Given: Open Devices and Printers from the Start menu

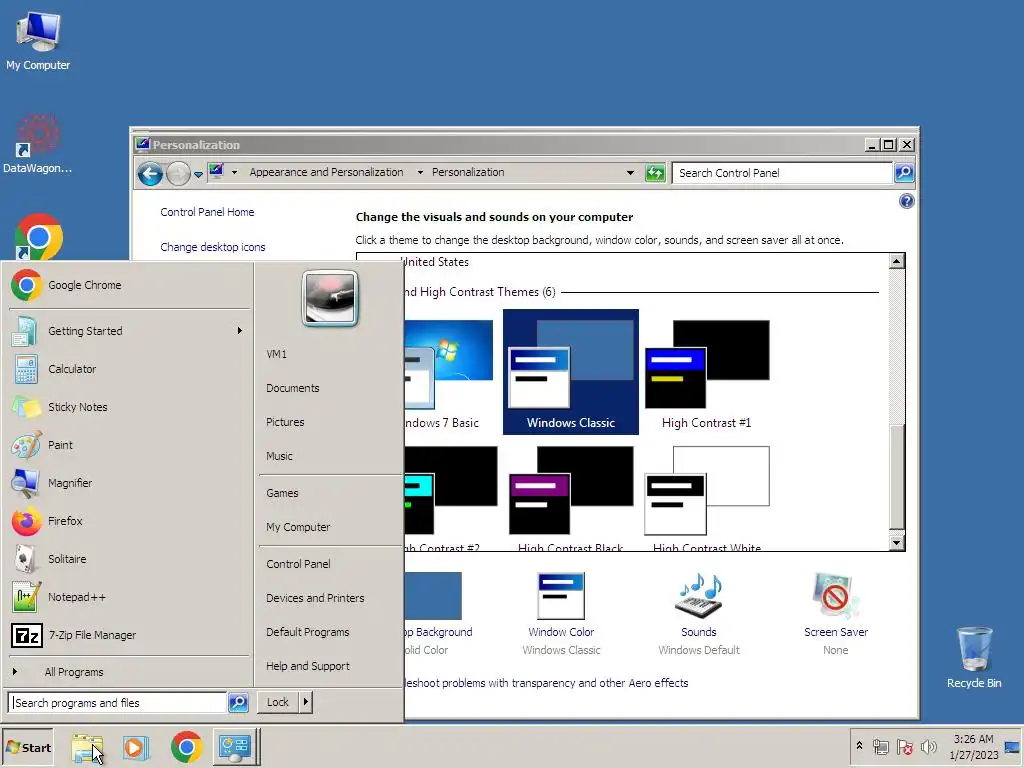Looking at the screenshot, I should point(315,598).
